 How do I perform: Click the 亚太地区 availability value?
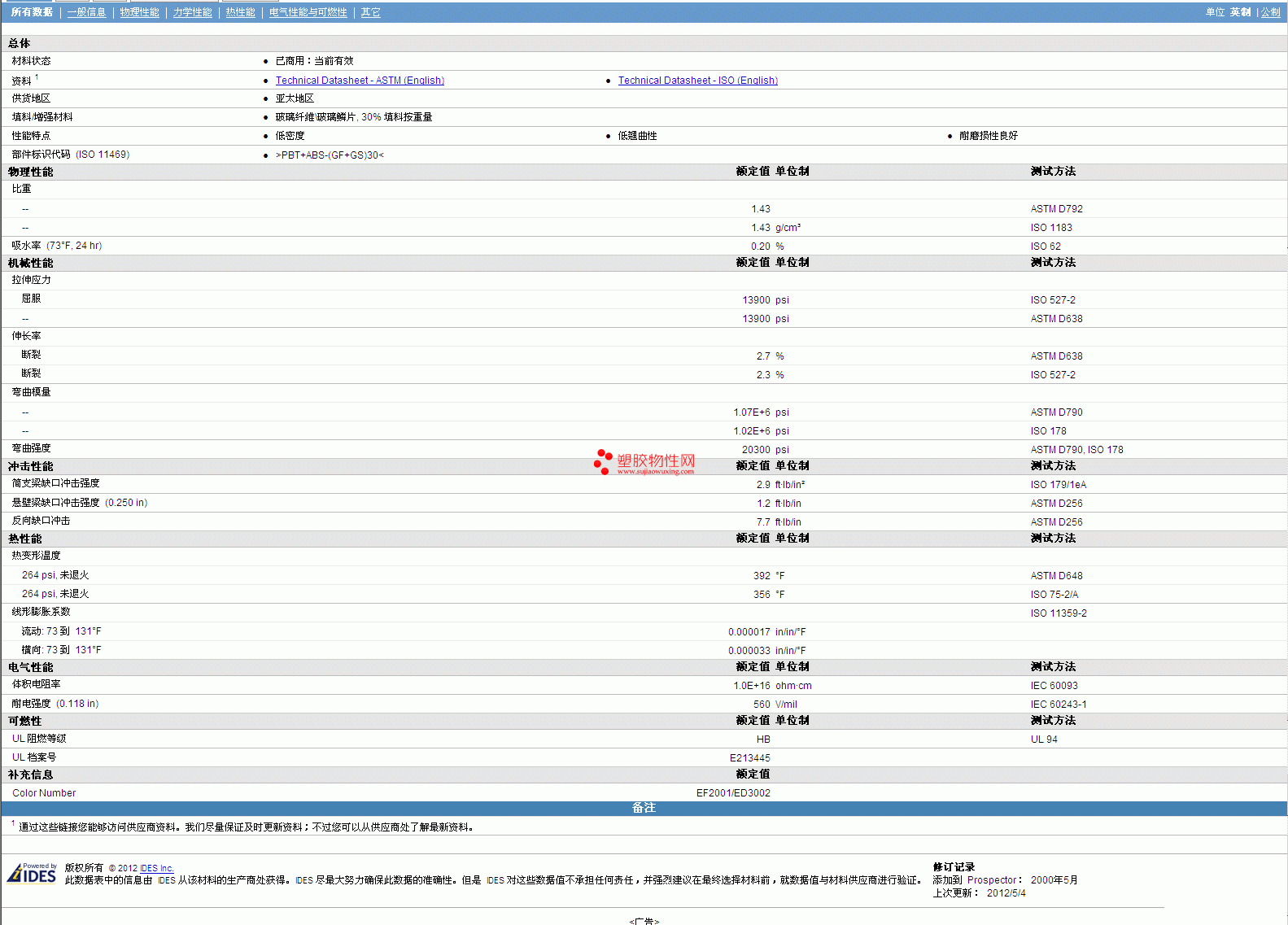point(295,98)
